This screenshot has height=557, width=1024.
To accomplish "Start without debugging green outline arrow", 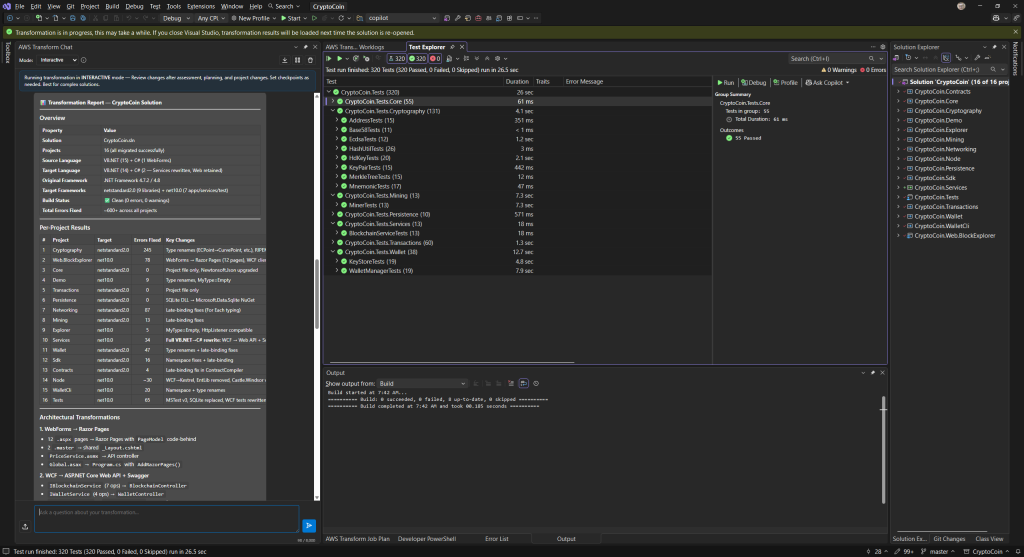I will click(314, 18).
